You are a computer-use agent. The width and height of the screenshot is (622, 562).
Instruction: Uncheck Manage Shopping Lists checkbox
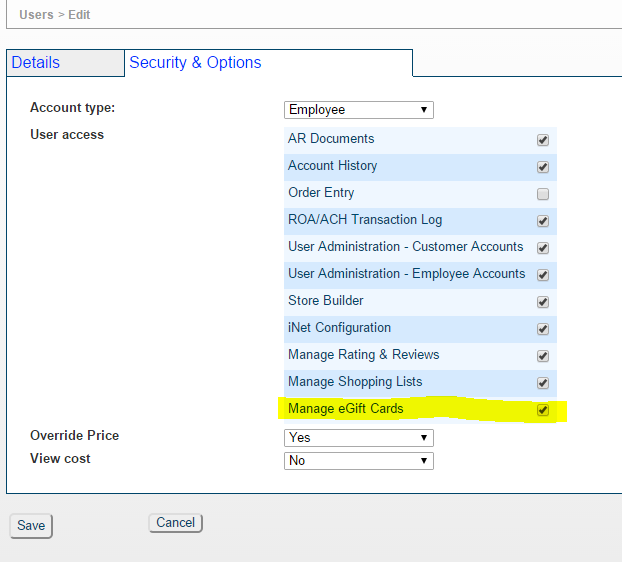[x=543, y=383]
